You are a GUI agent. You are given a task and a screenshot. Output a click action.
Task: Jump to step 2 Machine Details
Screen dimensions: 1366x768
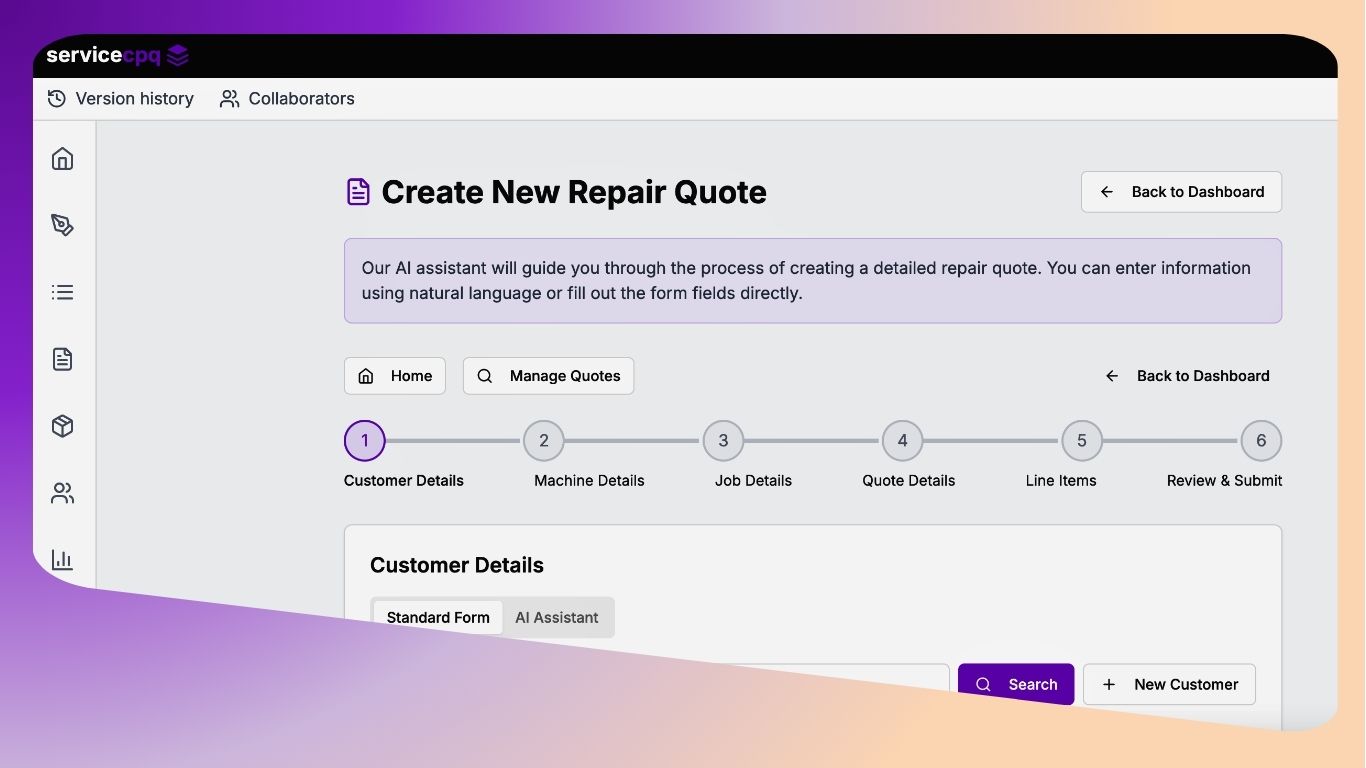544,441
